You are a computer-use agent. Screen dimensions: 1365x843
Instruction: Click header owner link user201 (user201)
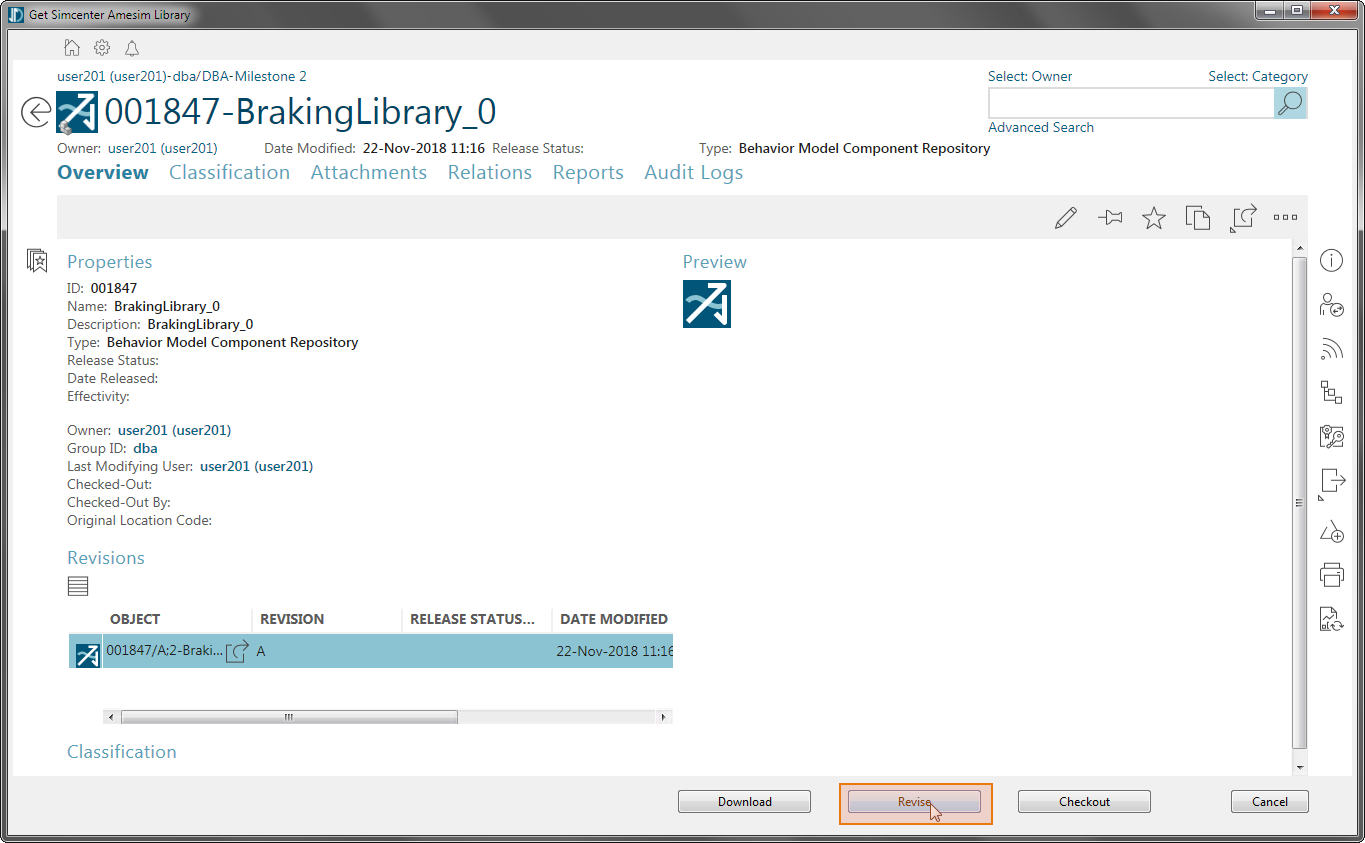click(163, 148)
